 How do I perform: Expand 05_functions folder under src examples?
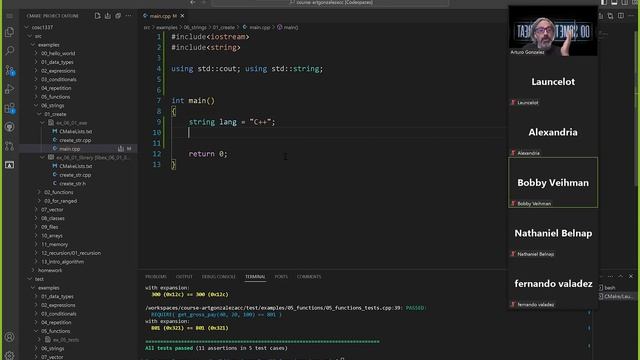click(56, 97)
